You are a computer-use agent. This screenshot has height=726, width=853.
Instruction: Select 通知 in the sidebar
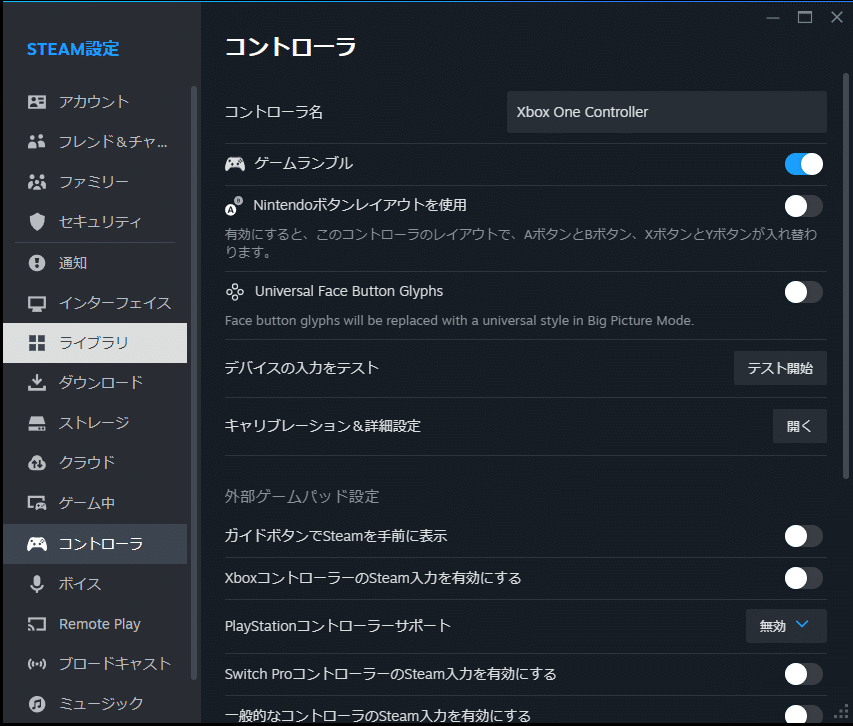[x=95, y=263]
